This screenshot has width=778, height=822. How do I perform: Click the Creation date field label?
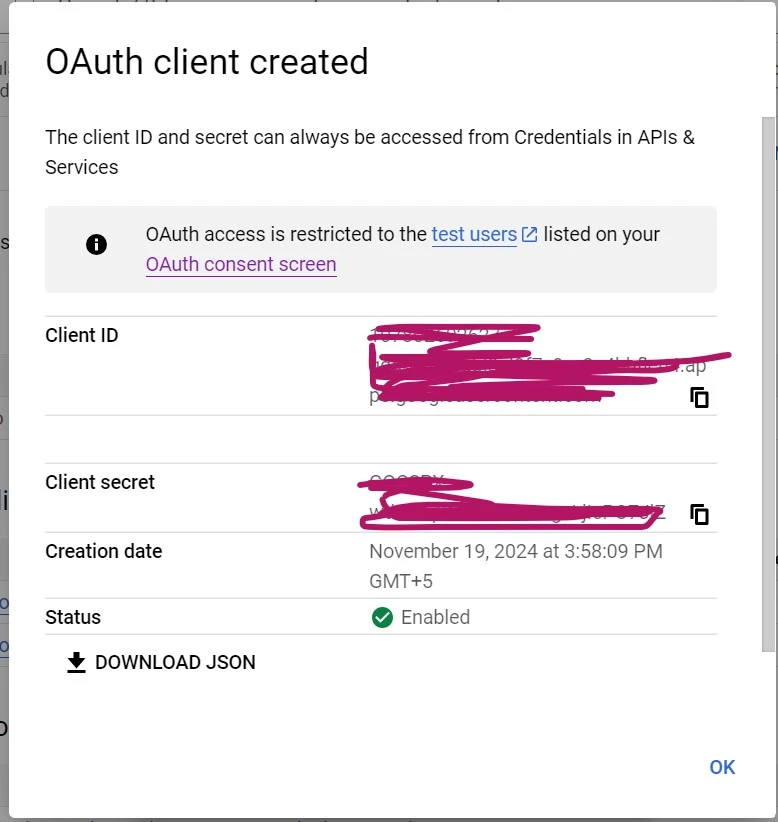104,551
